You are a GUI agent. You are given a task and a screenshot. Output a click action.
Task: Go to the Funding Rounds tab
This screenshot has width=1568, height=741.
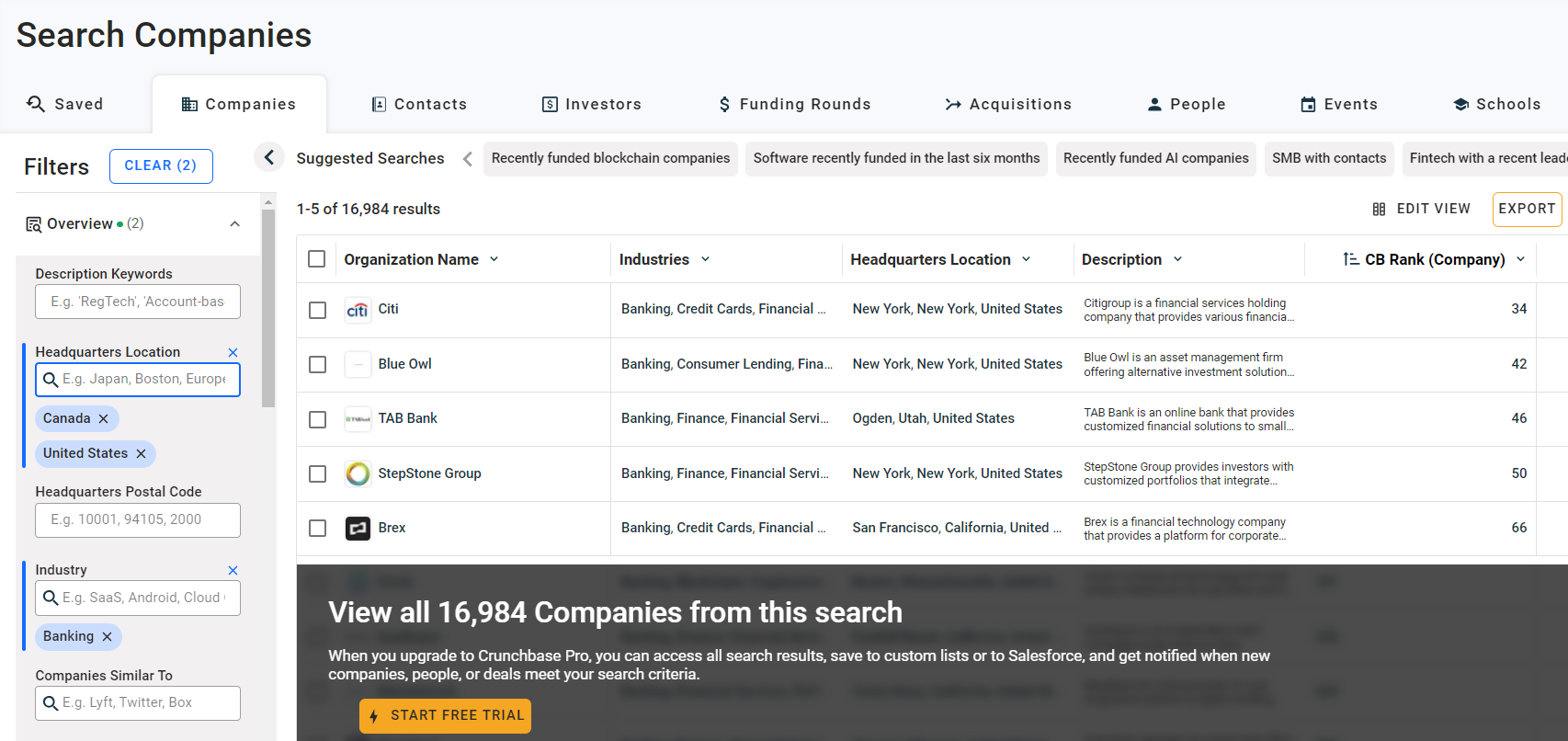[794, 104]
